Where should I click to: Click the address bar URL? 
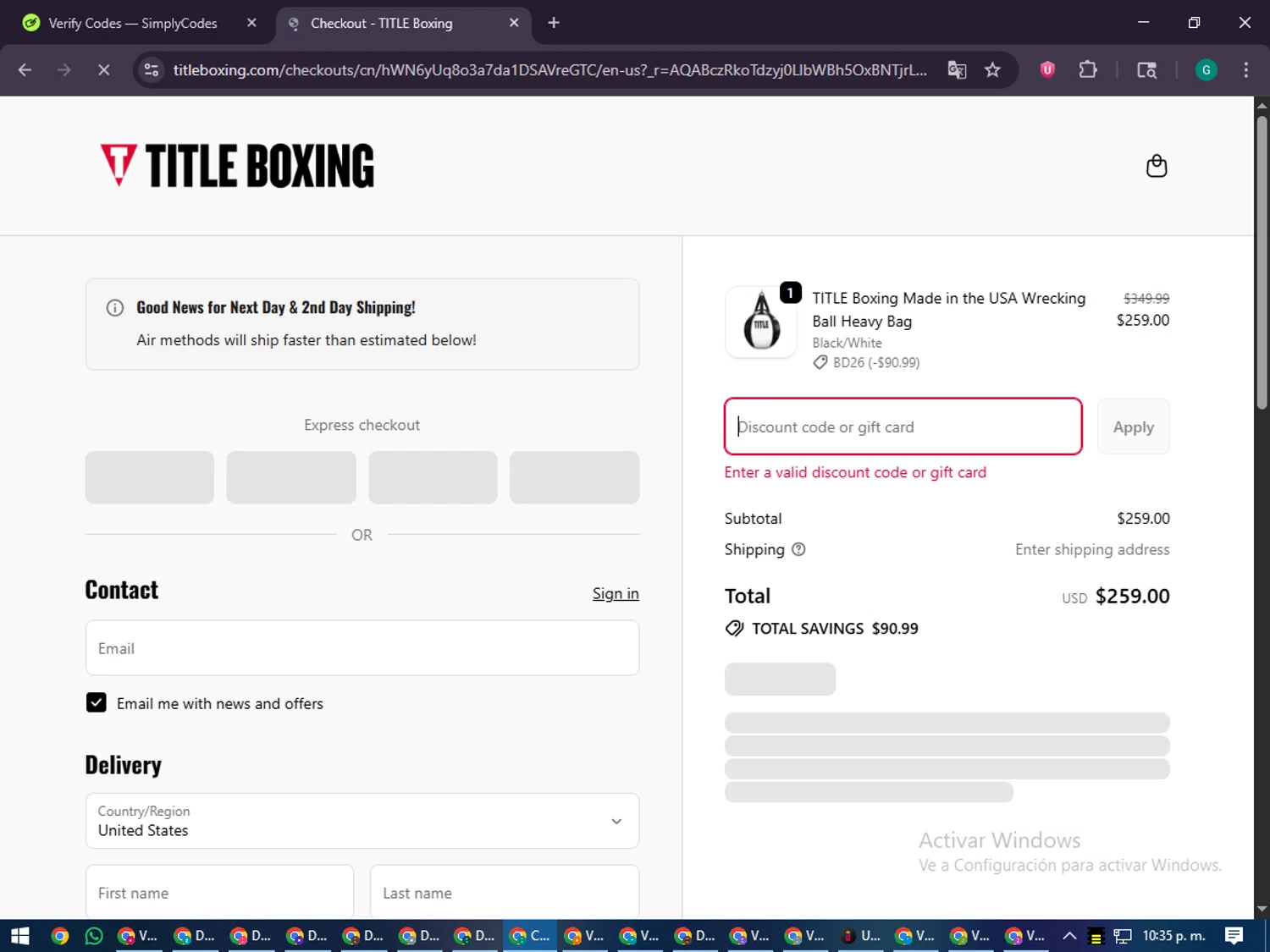[x=550, y=69]
